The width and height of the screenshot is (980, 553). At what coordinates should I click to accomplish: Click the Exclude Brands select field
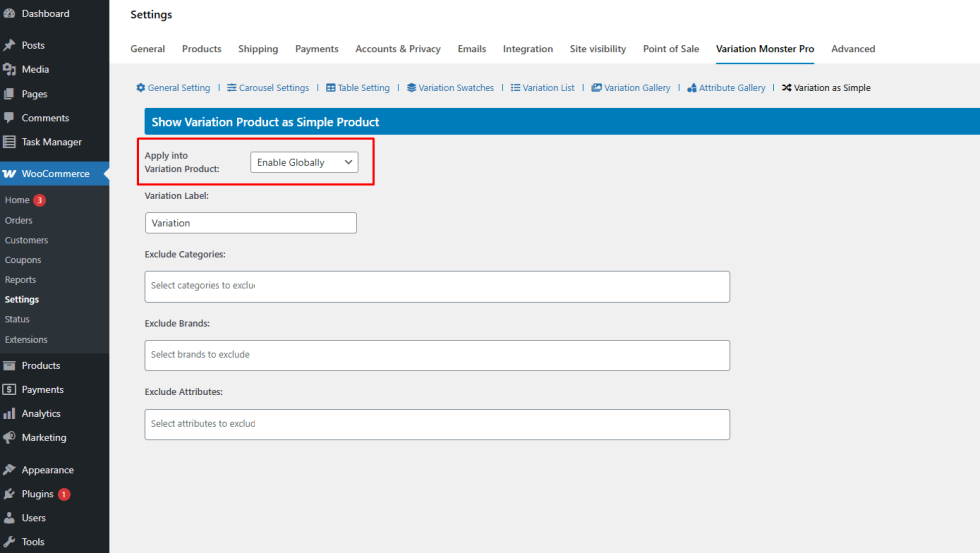[438, 356]
